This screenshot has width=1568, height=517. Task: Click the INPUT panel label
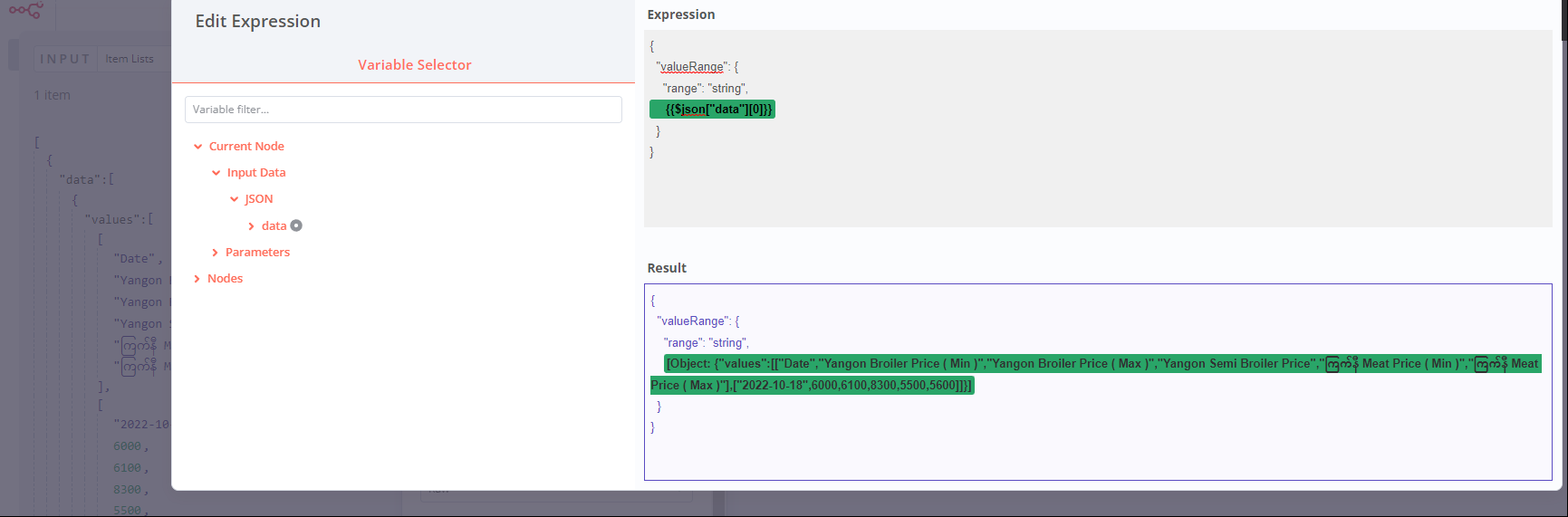click(x=64, y=59)
